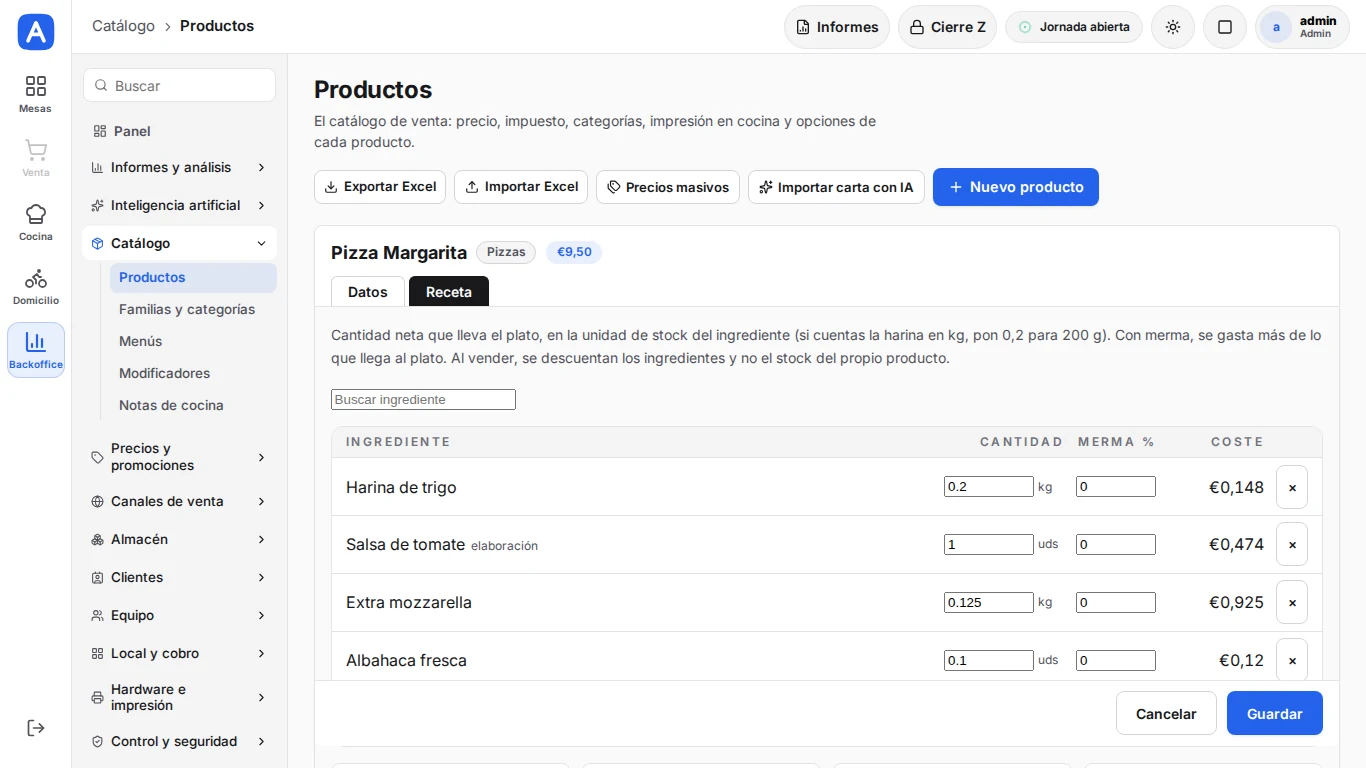The height and width of the screenshot is (768, 1366).
Task: Expand the Clientes section
Action: tap(179, 577)
